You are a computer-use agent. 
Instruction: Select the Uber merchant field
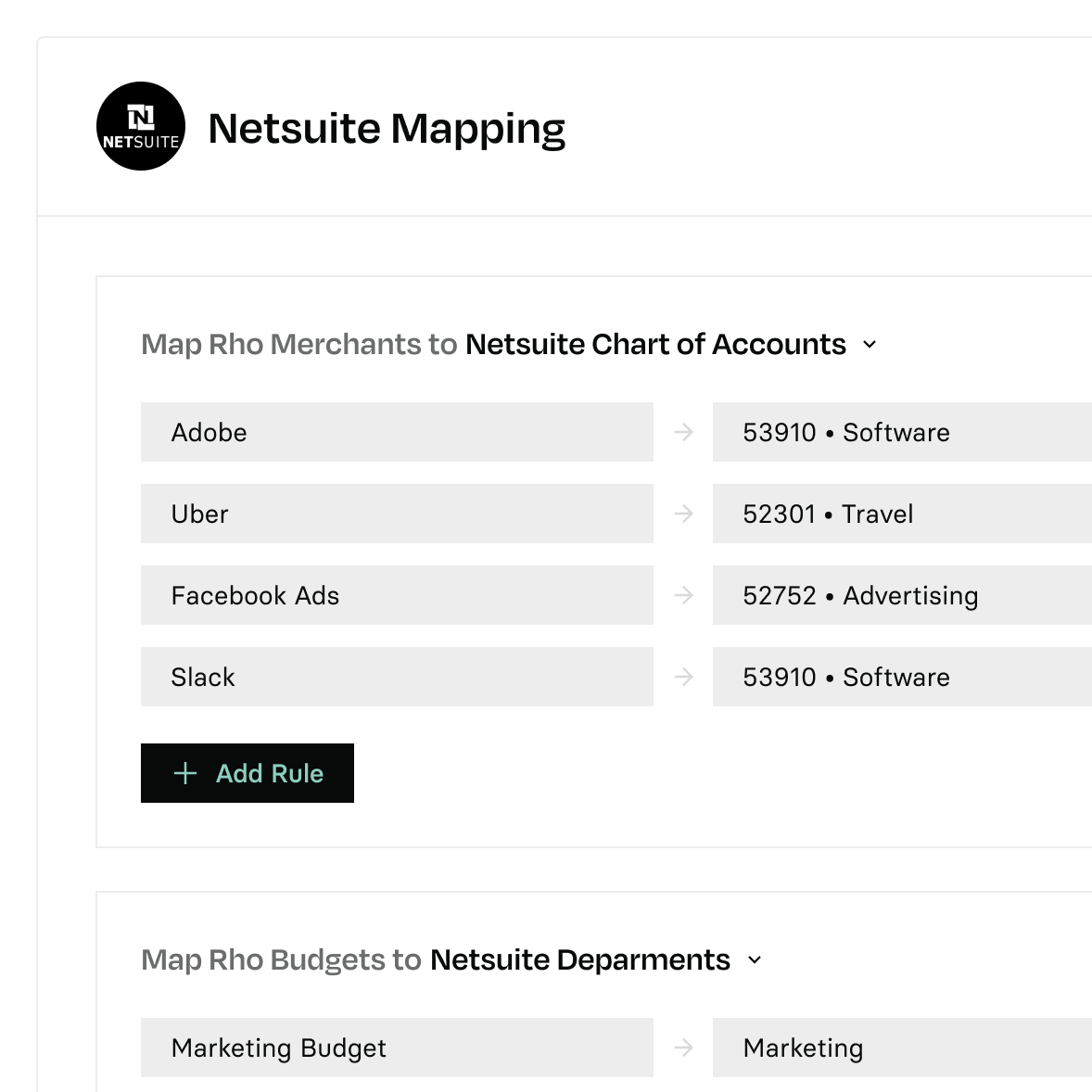click(x=397, y=514)
